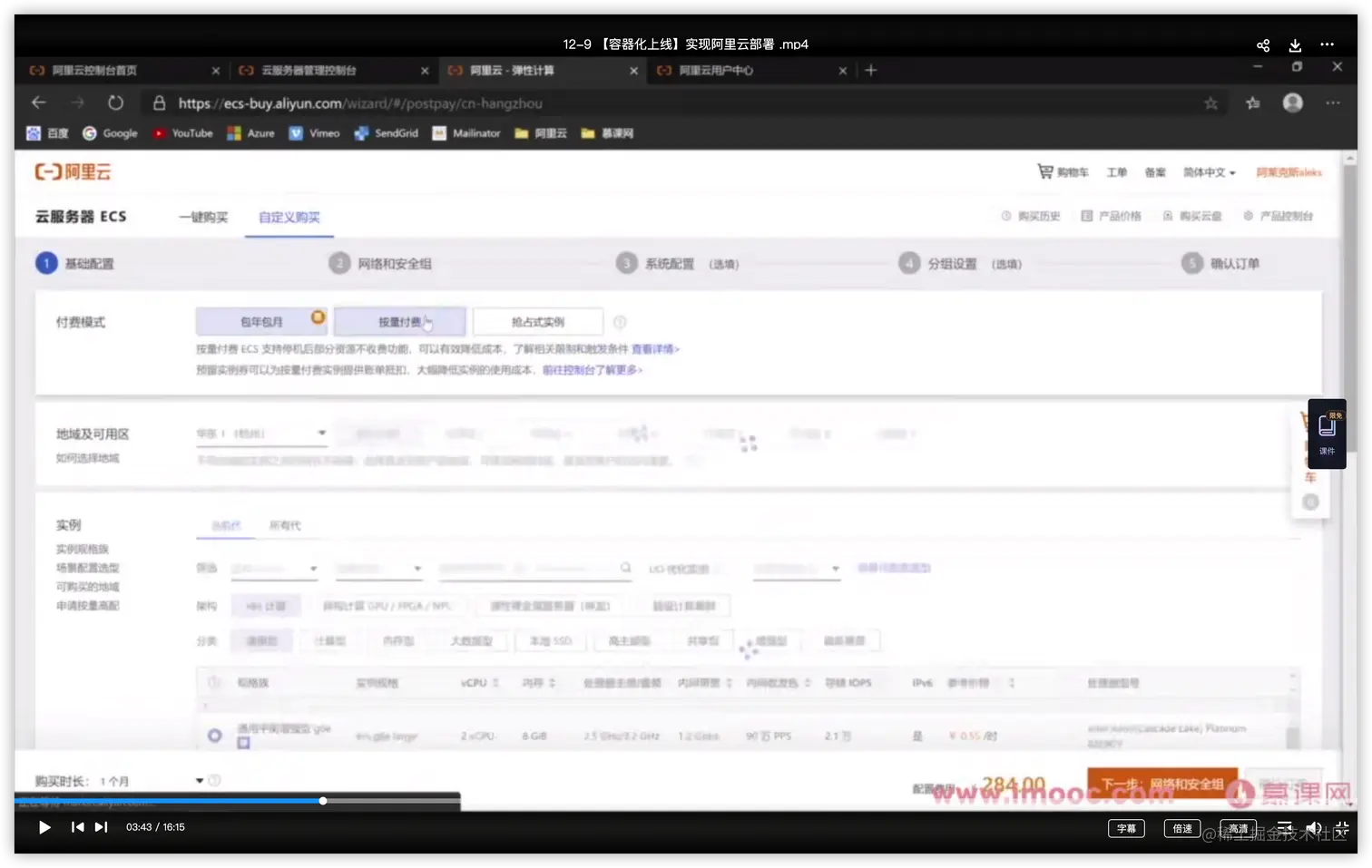Open the 购物车 shopping cart
Image resolution: width=1372 pixels, height=868 pixels.
coord(1063,171)
